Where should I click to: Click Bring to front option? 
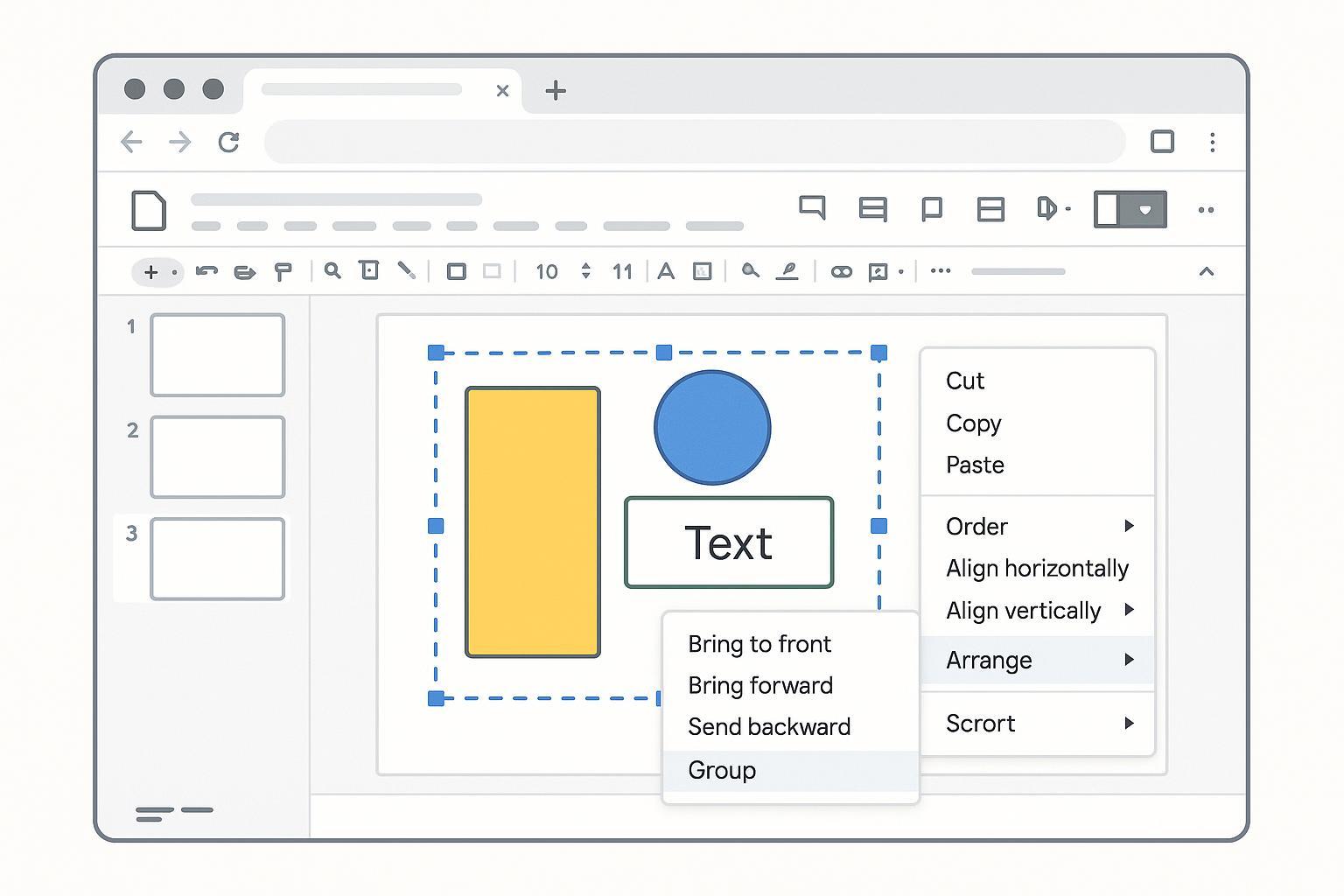coord(759,644)
